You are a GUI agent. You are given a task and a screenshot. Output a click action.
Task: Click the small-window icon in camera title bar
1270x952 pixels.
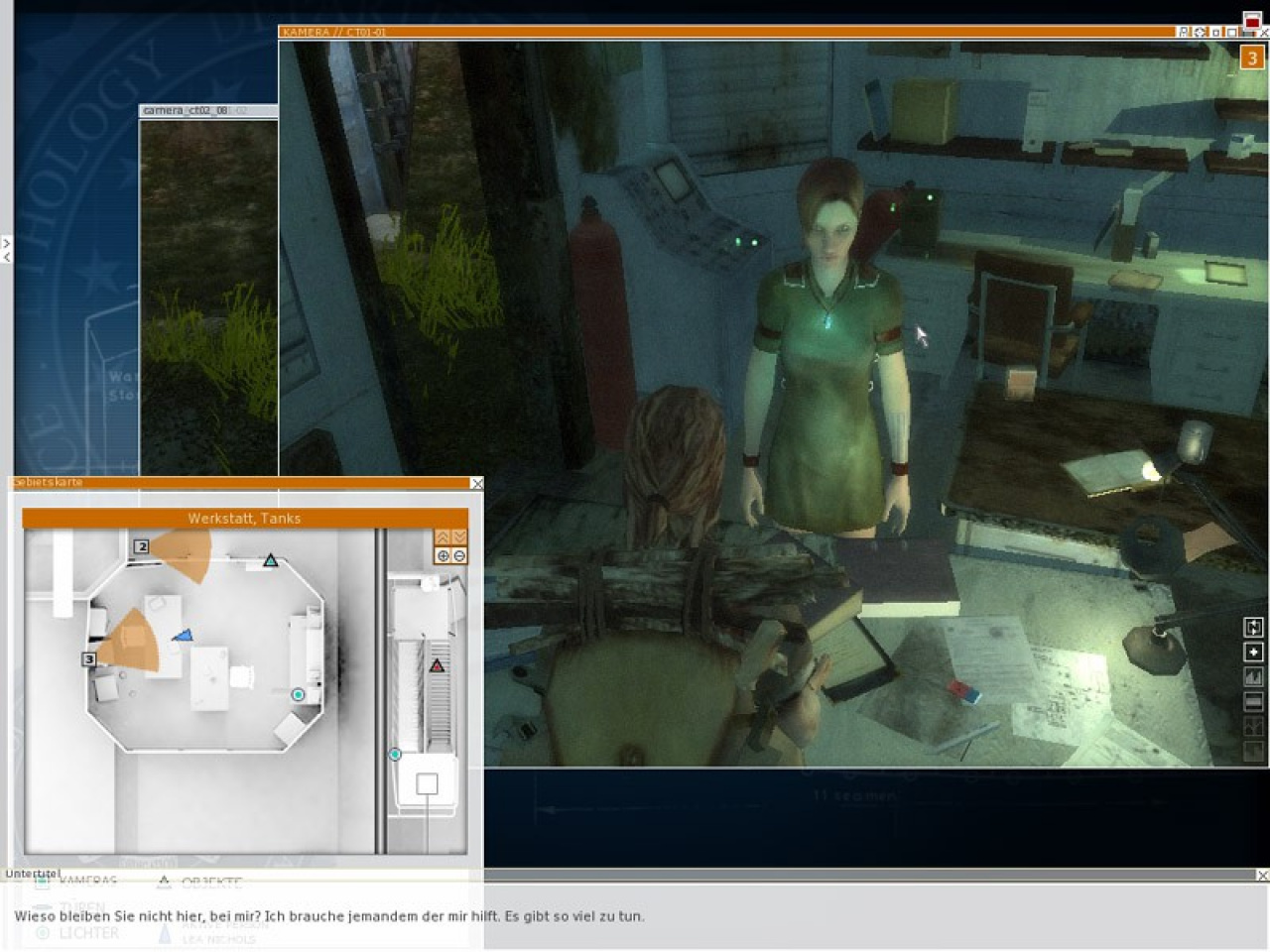[x=1216, y=32]
